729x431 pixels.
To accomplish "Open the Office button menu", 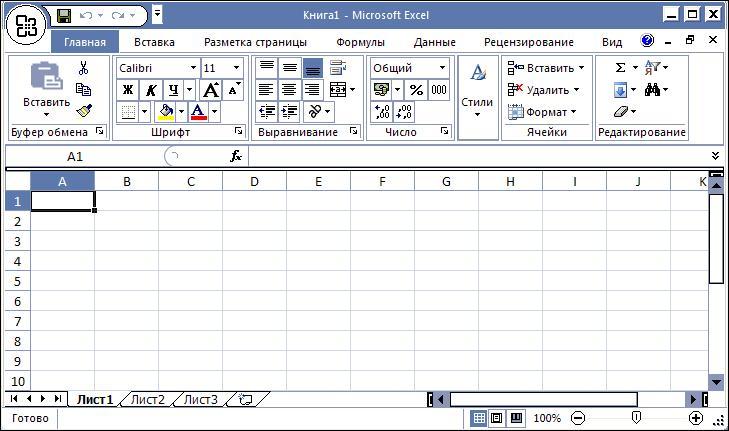I will [26, 25].
